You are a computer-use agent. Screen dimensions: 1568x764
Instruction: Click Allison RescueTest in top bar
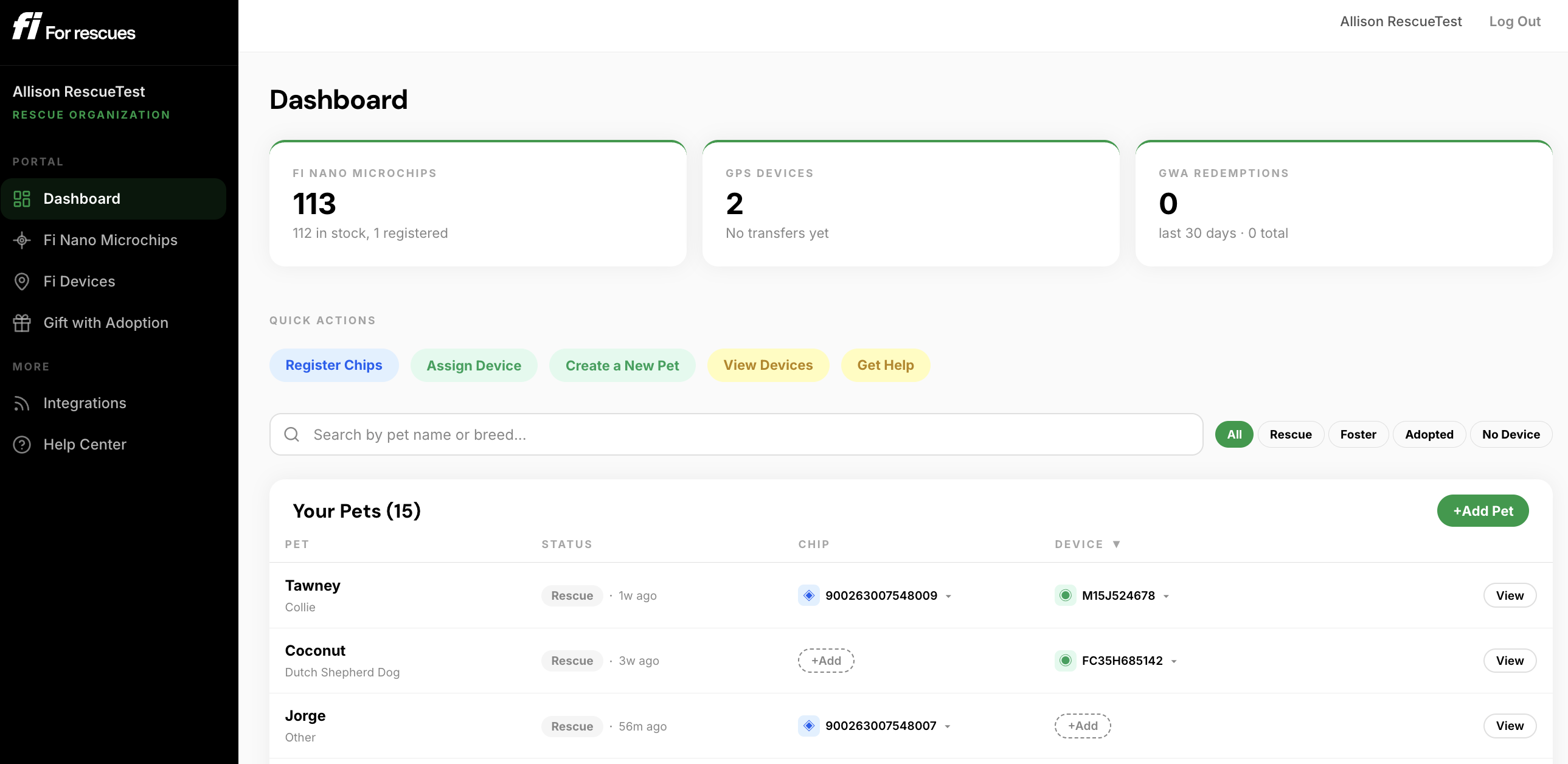[x=1401, y=21]
